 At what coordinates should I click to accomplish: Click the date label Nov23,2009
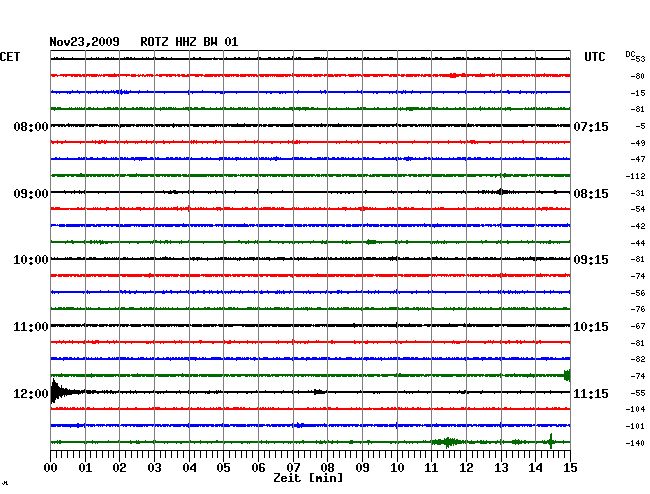(85, 42)
